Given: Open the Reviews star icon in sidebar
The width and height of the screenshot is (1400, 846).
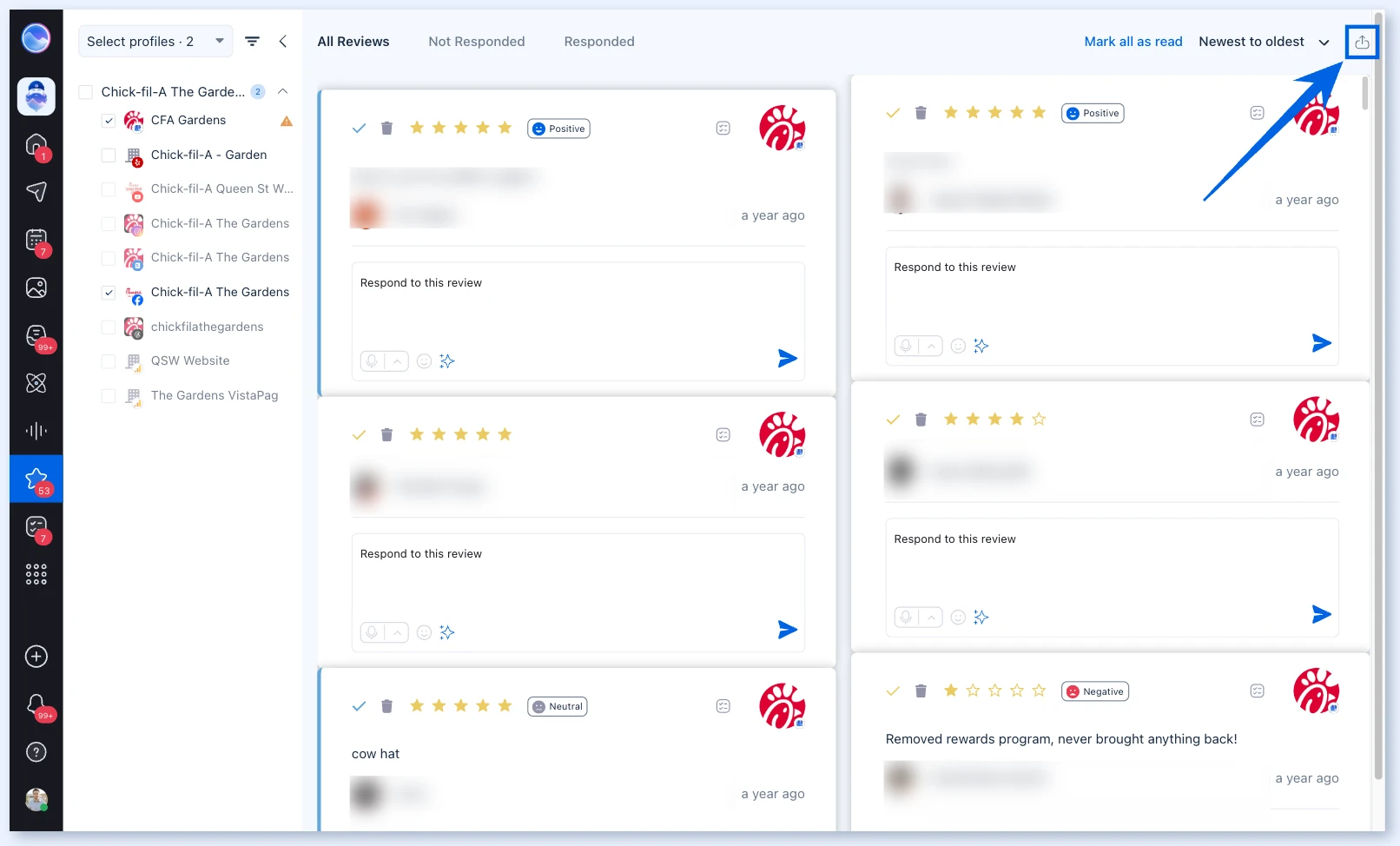Looking at the screenshot, I should [x=36, y=479].
